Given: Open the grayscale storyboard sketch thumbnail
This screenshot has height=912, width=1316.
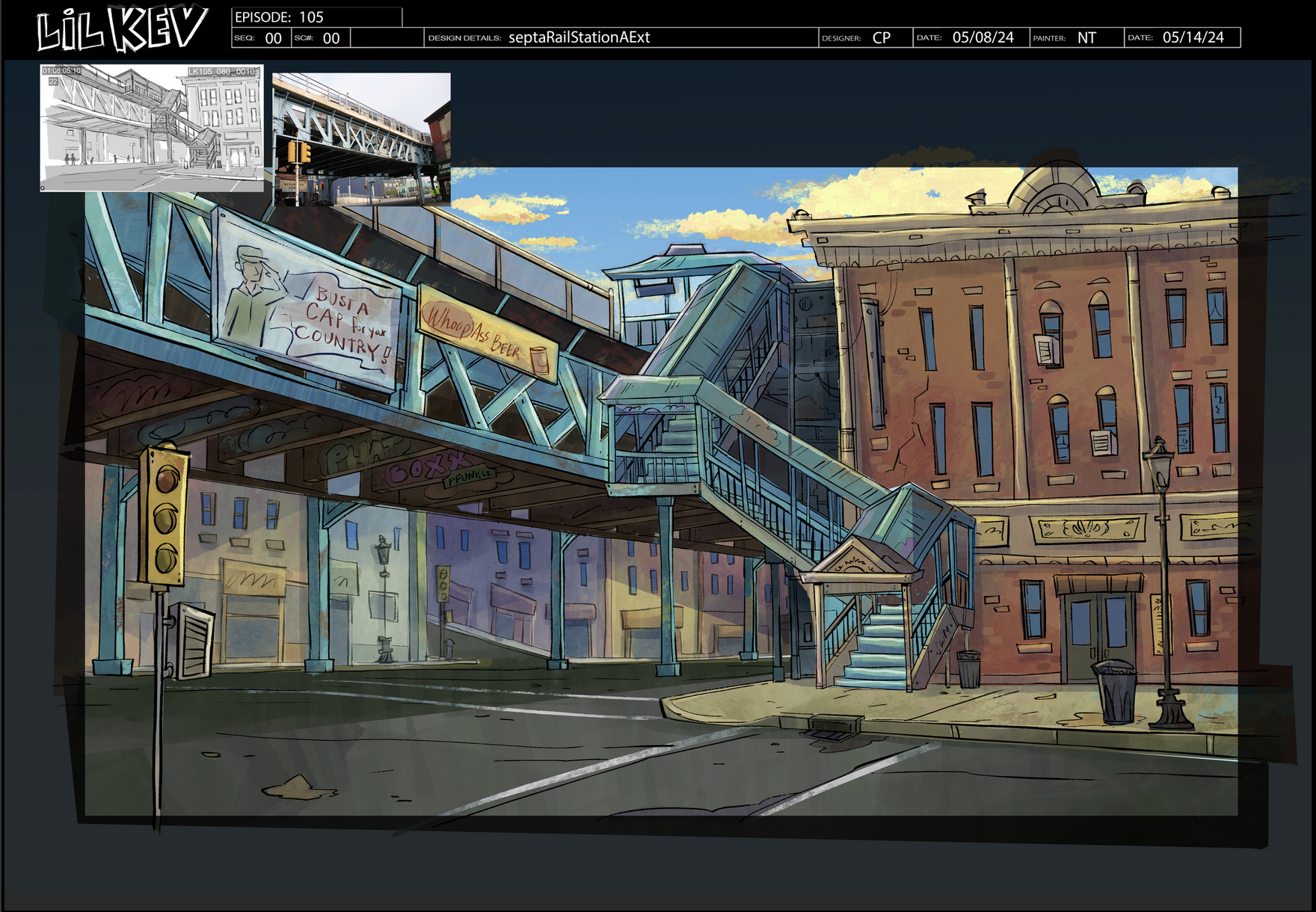Looking at the screenshot, I should pyautogui.click(x=152, y=128).
